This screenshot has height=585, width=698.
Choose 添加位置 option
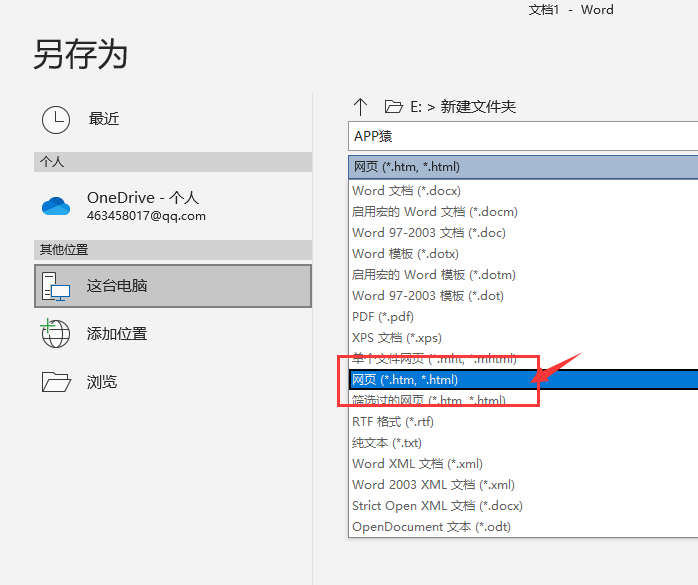[x=173, y=333]
